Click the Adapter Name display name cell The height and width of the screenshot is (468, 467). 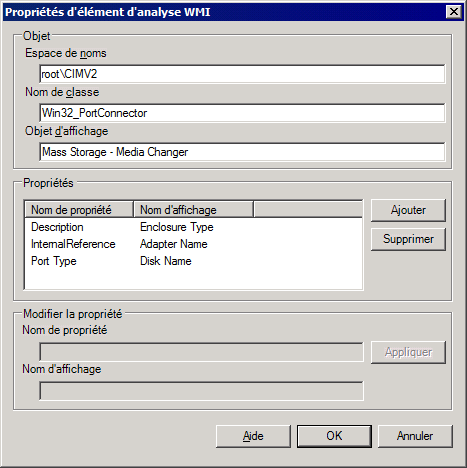tap(174, 244)
